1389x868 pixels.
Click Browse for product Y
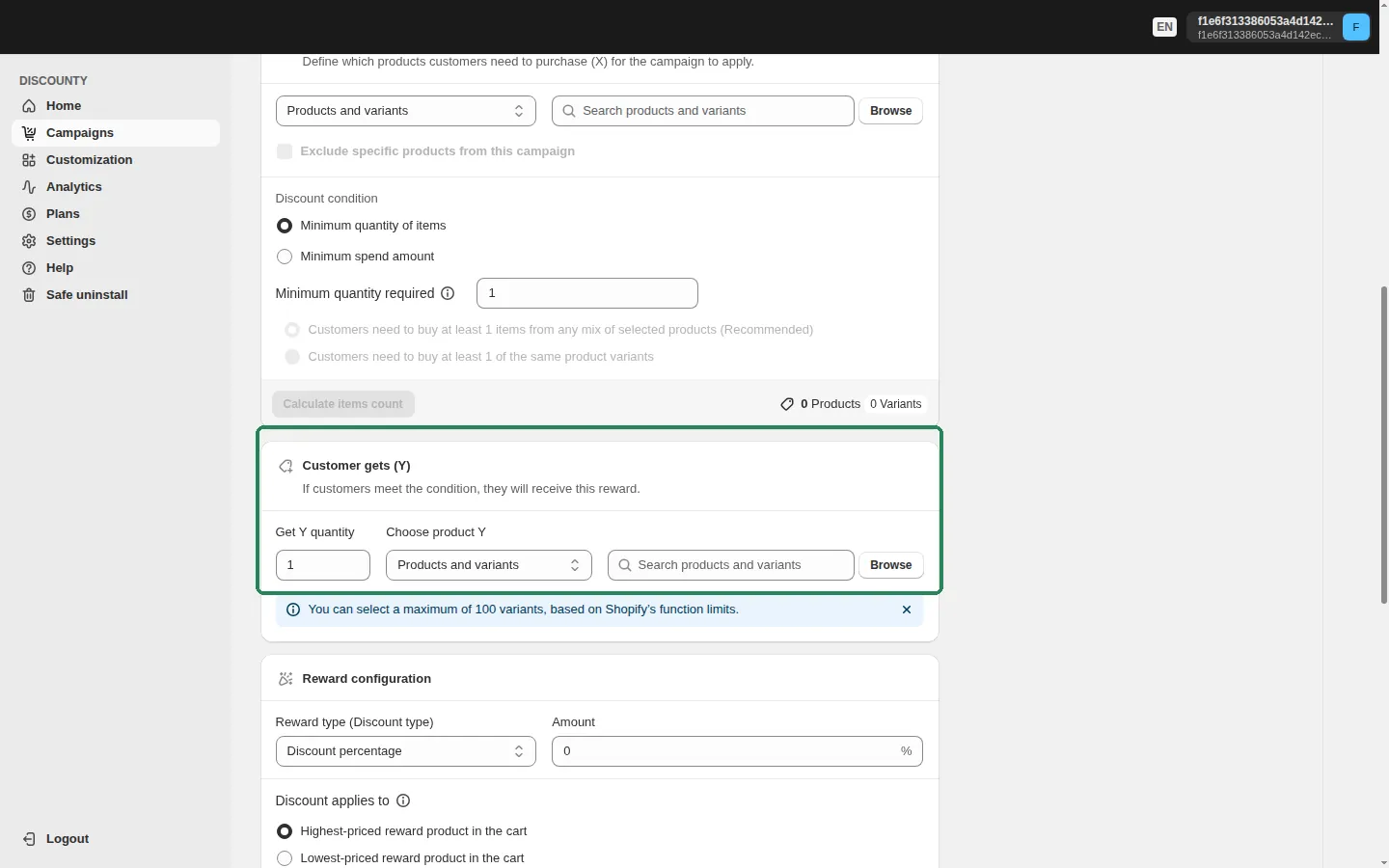click(x=890, y=565)
